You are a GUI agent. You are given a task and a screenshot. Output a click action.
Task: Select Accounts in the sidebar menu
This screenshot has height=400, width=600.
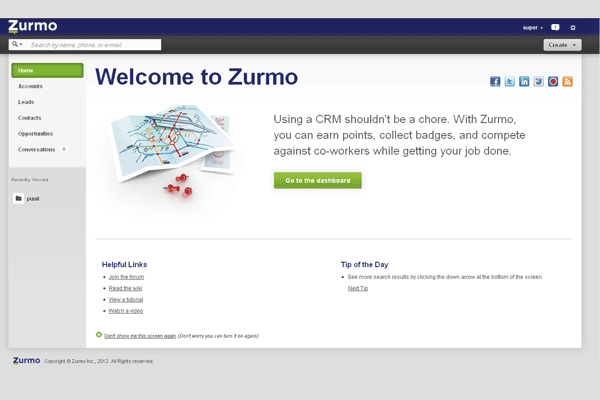(x=30, y=86)
